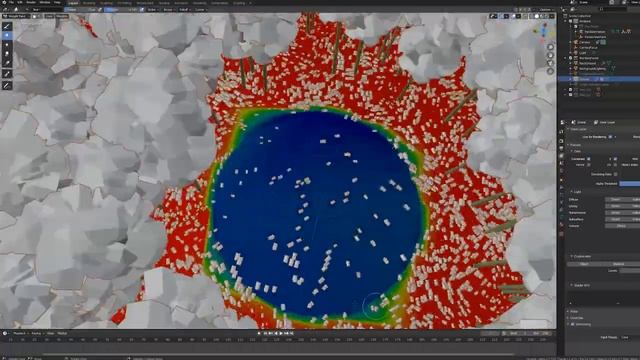Switch to the Layout workspace tab
The width and height of the screenshot is (640, 360).
click(73, 3)
